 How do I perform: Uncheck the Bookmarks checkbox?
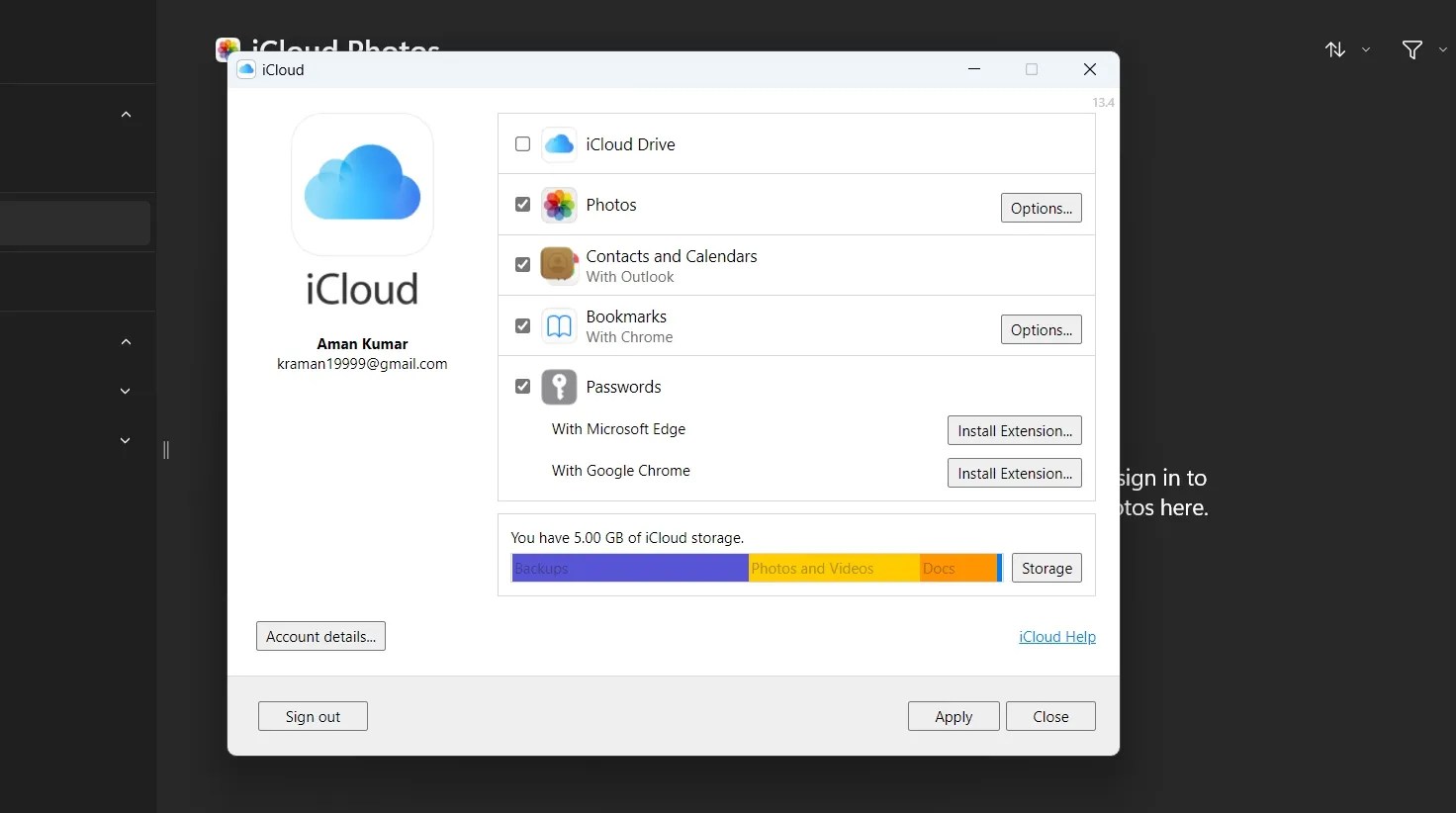(x=522, y=325)
